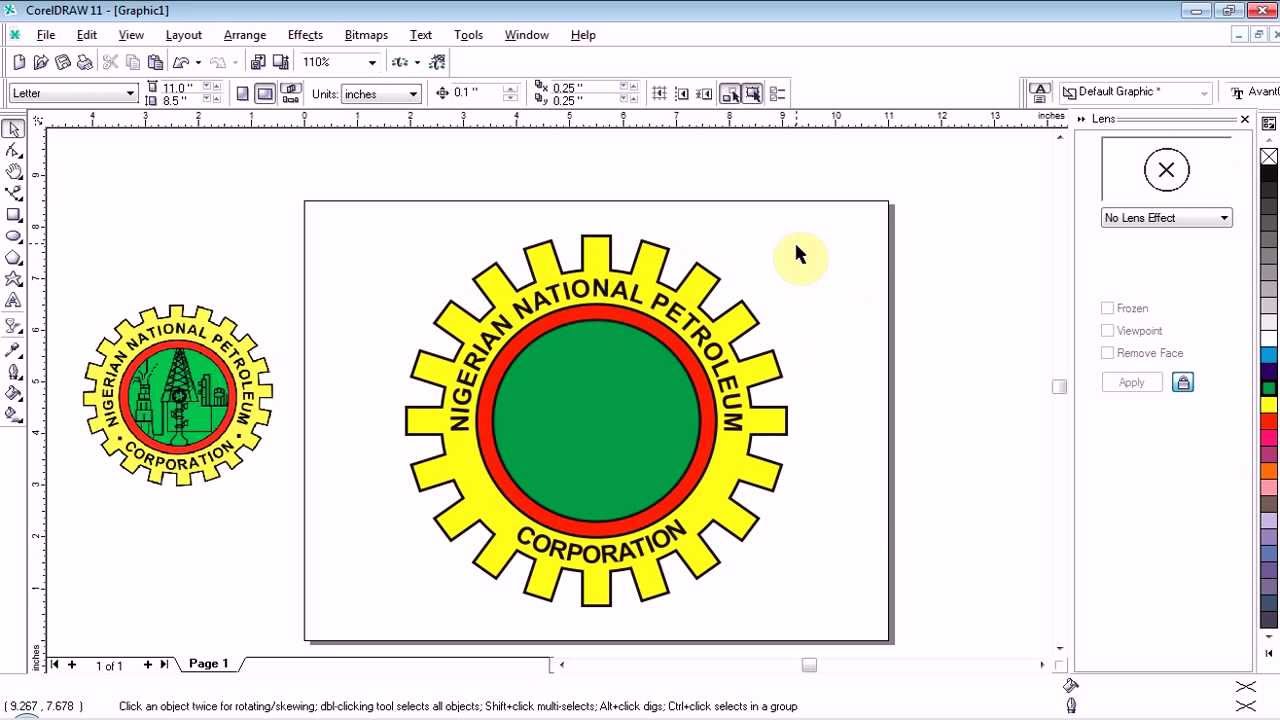Go to the first page arrow
This screenshot has width=1280, height=720.
(x=55, y=664)
